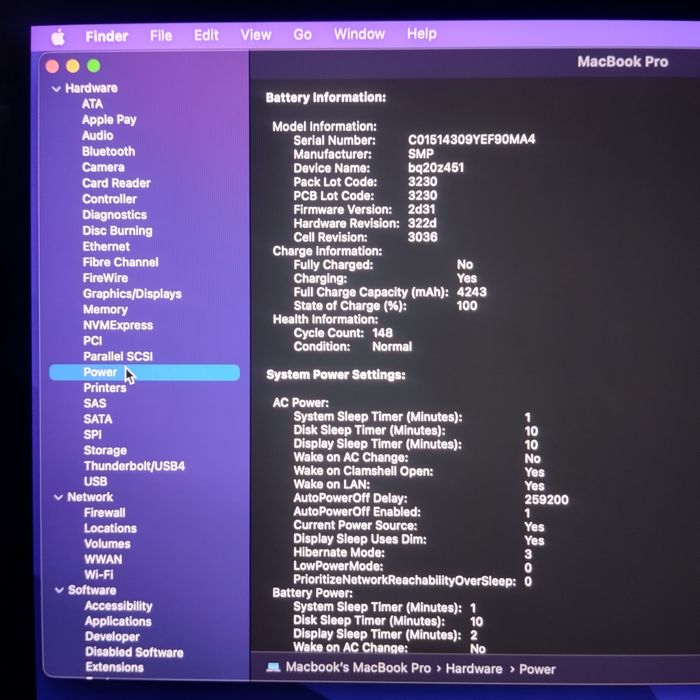
Task: Select Card Reader in the sidebar
Action: (117, 183)
